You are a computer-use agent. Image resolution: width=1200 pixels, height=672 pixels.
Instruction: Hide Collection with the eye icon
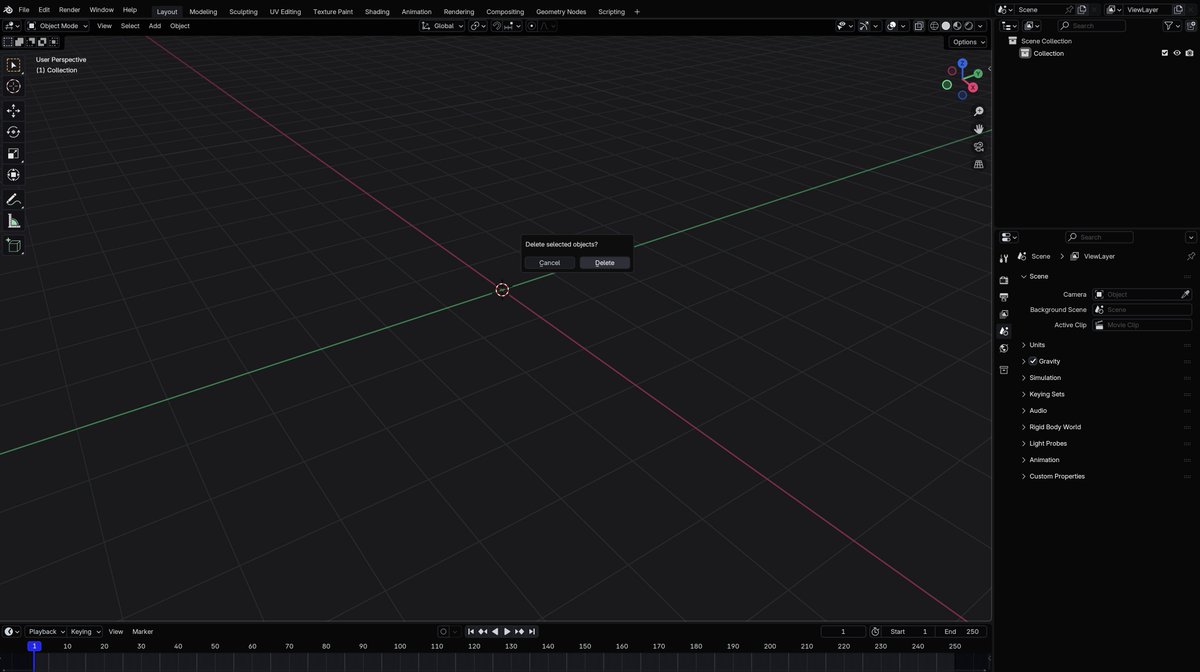point(1177,53)
